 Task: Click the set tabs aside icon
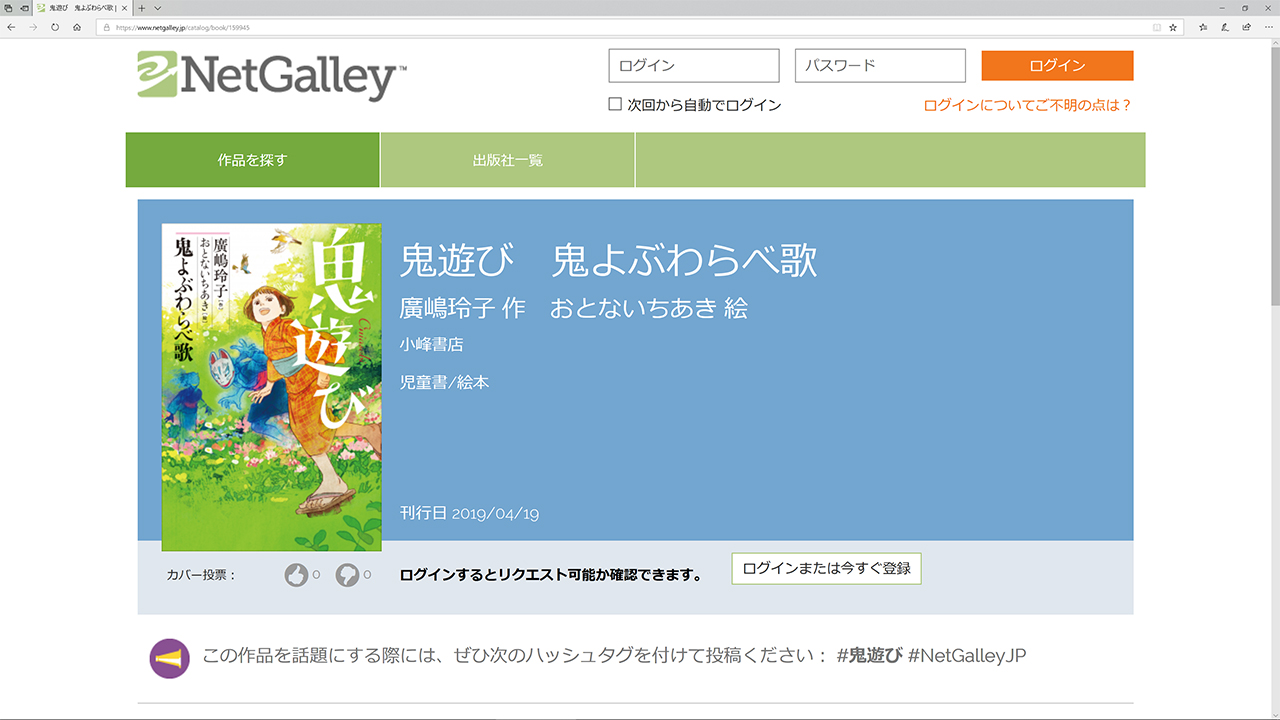point(23,7)
